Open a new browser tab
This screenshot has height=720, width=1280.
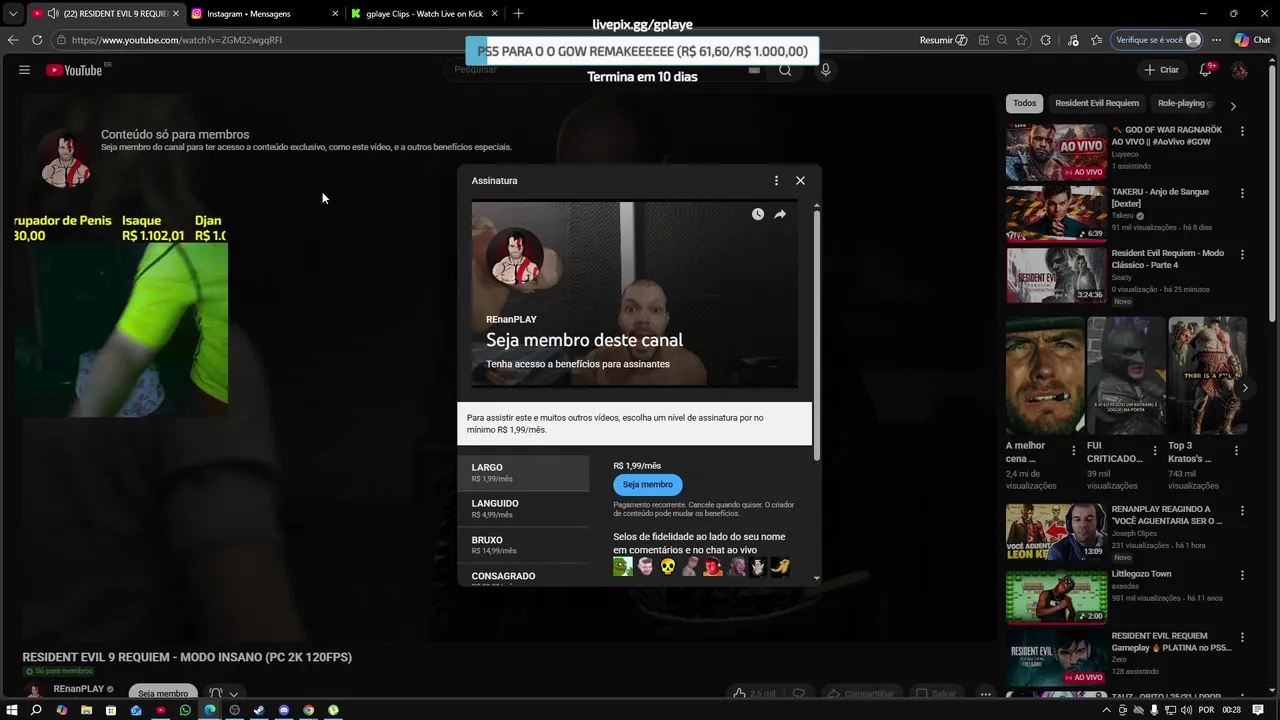coord(518,13)
